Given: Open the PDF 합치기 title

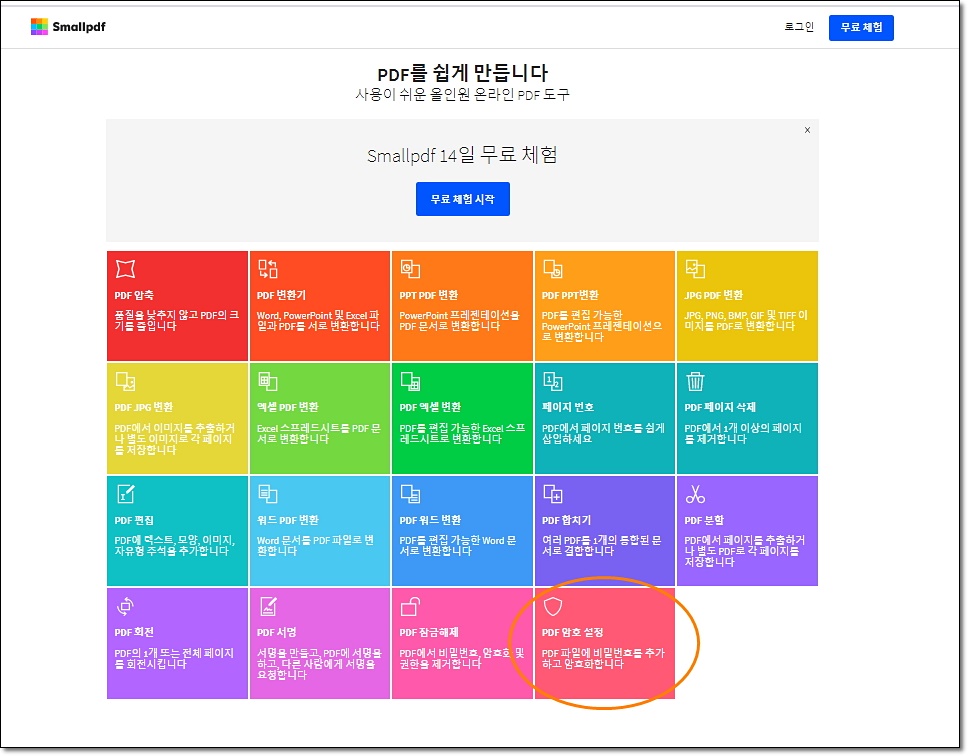Looking at the screenshot, I should pos(566,520).
